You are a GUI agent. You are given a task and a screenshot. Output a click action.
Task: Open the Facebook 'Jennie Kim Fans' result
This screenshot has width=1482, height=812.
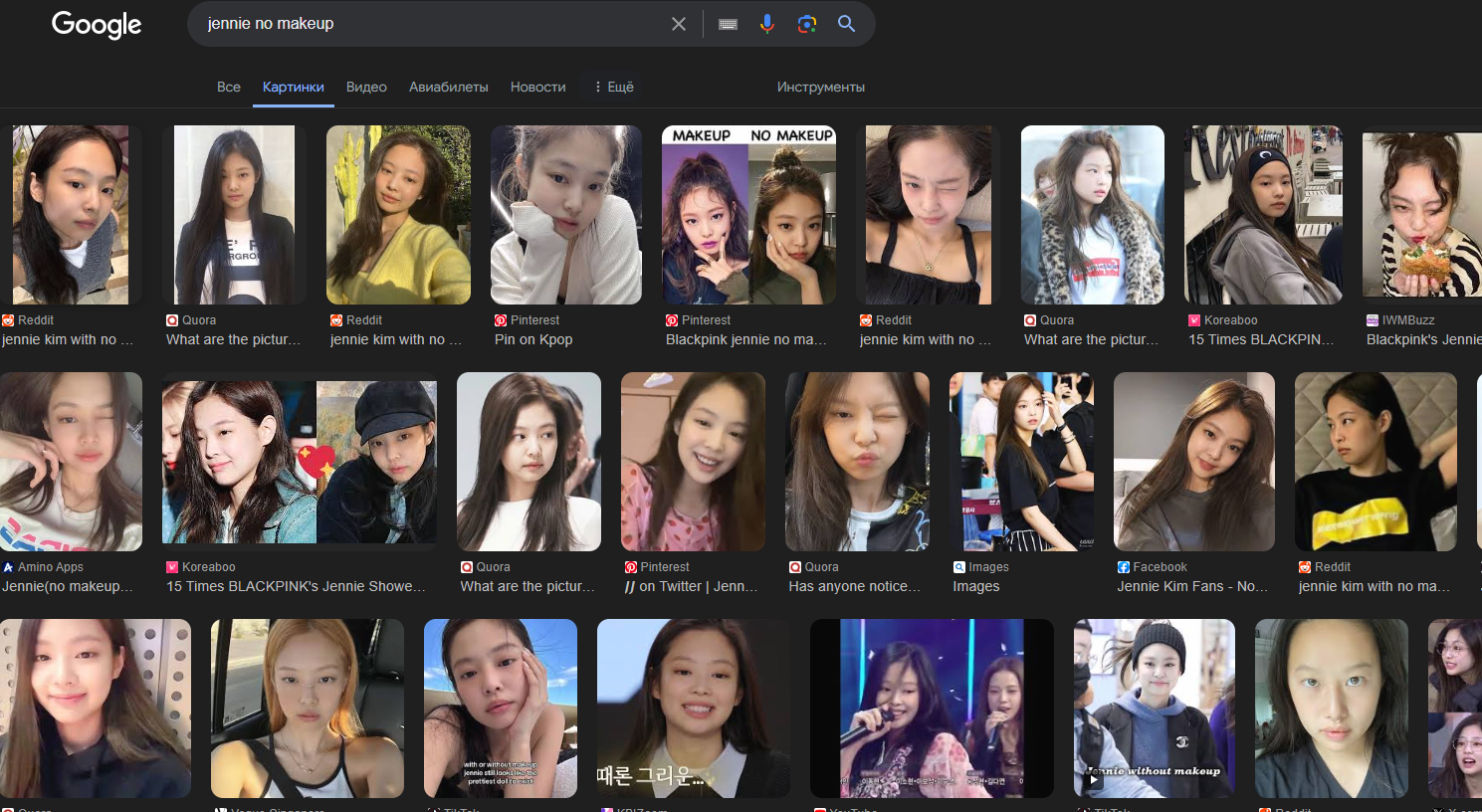[1191, 586]
